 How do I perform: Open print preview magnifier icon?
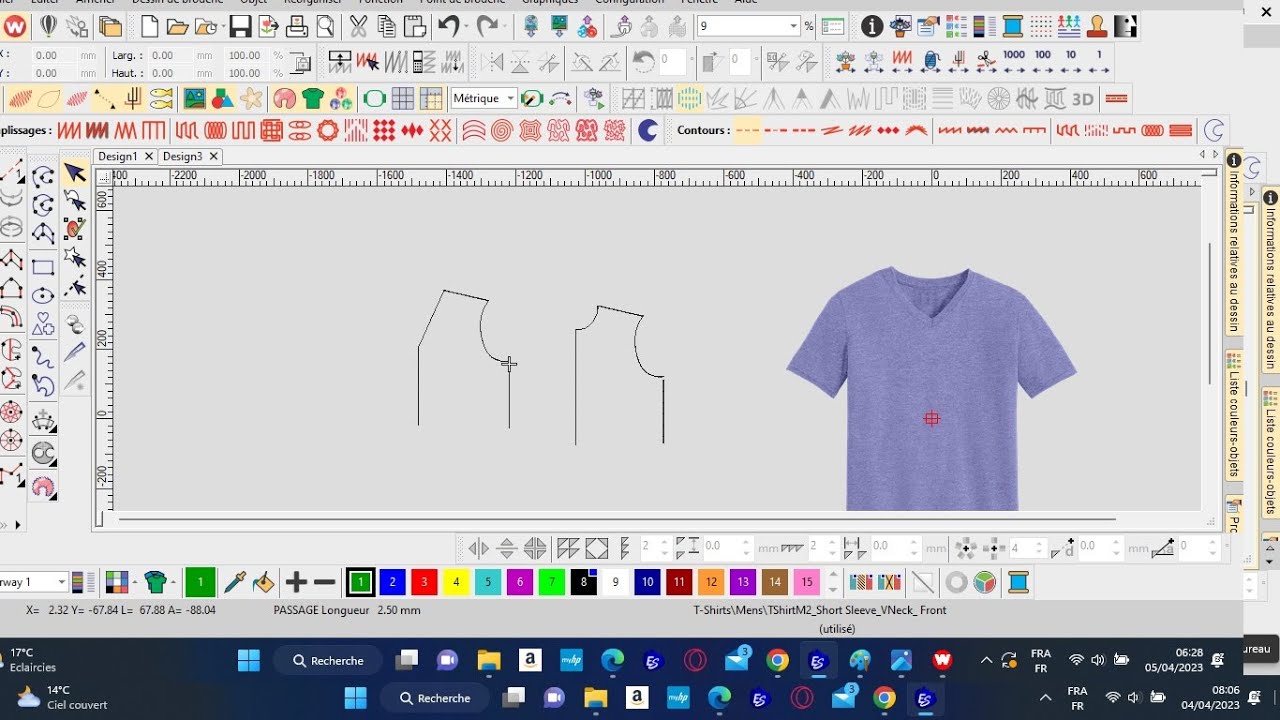coord(325,26)
